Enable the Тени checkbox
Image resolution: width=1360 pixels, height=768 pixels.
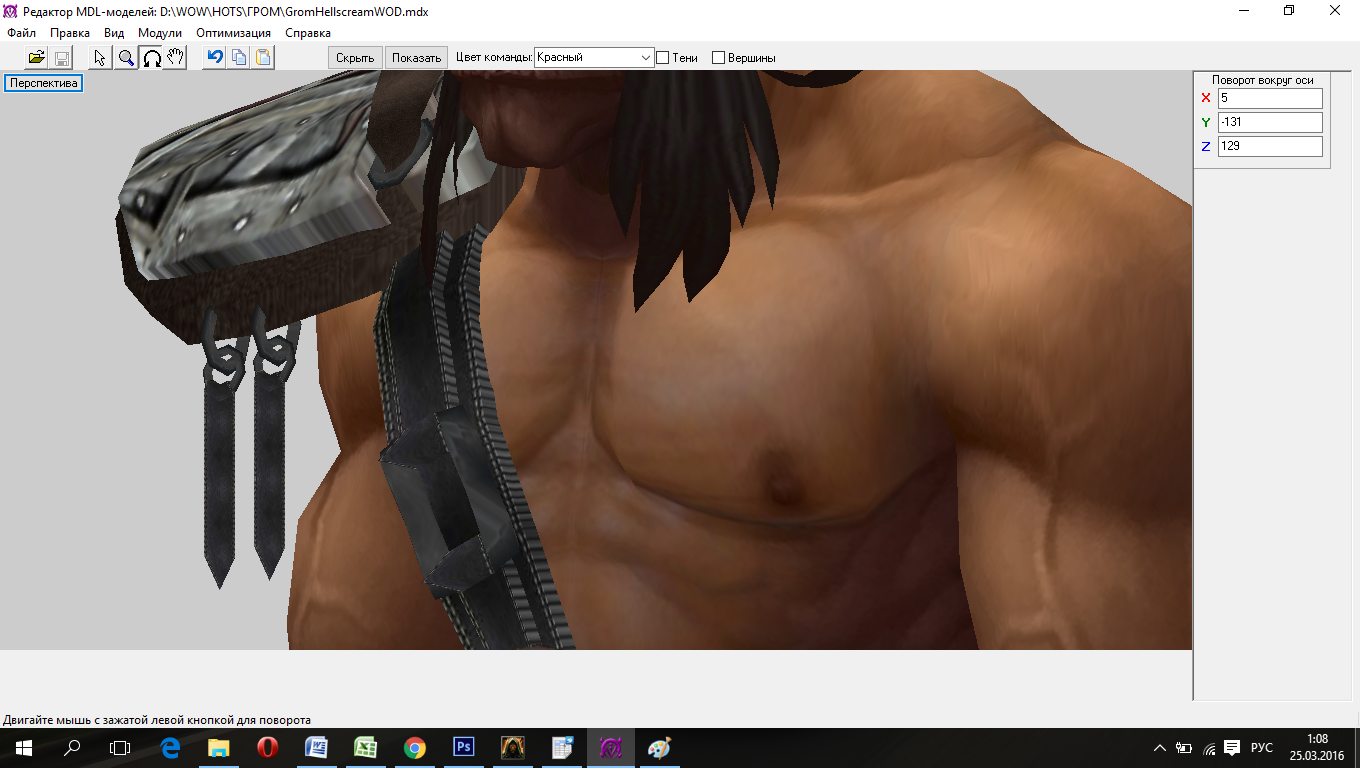[x=662, y=58]
